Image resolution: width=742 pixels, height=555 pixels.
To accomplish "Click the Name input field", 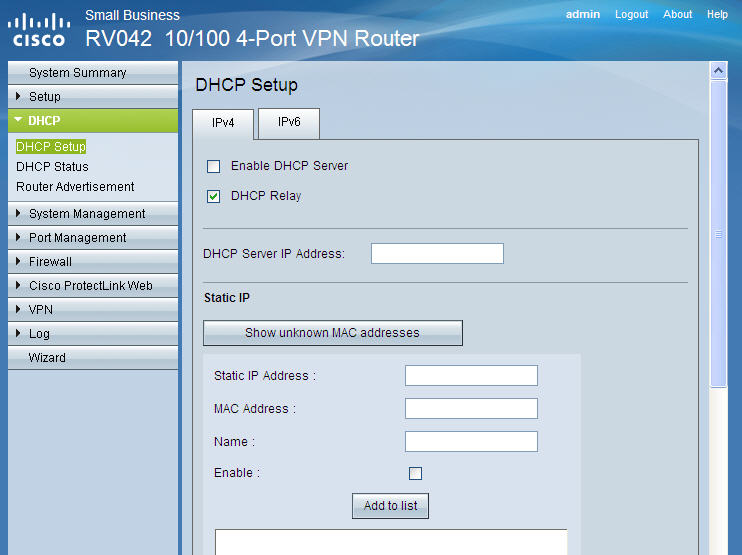I will [x=471, y=441].
